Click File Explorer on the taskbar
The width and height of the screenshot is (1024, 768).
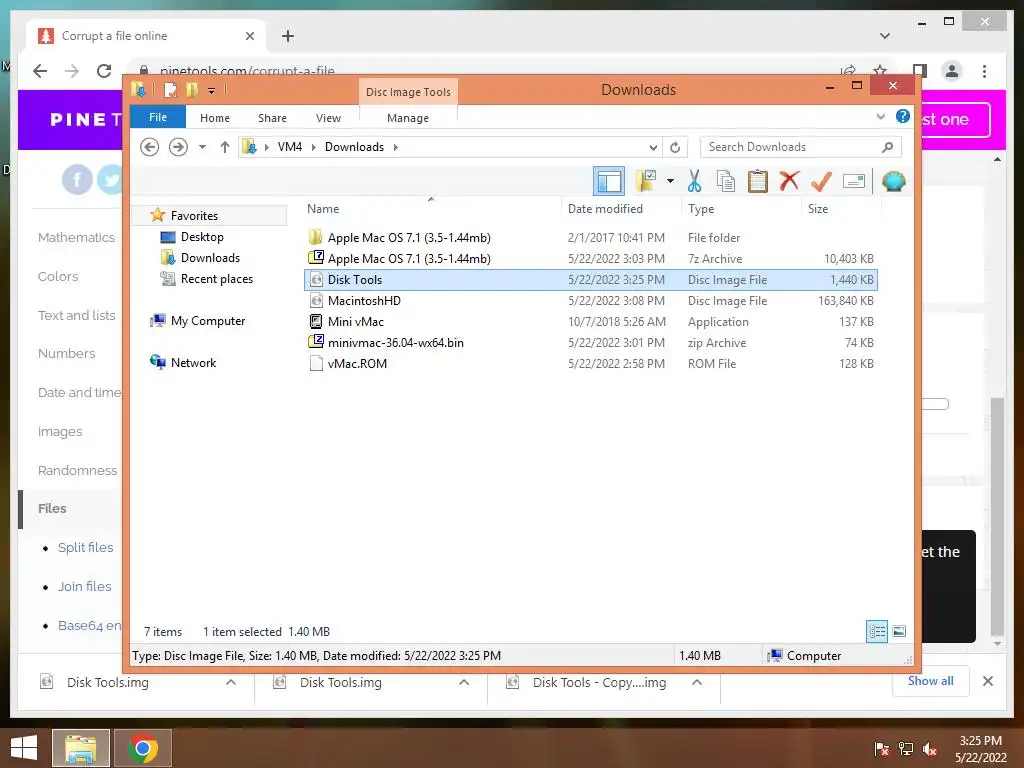coord(80,748)
